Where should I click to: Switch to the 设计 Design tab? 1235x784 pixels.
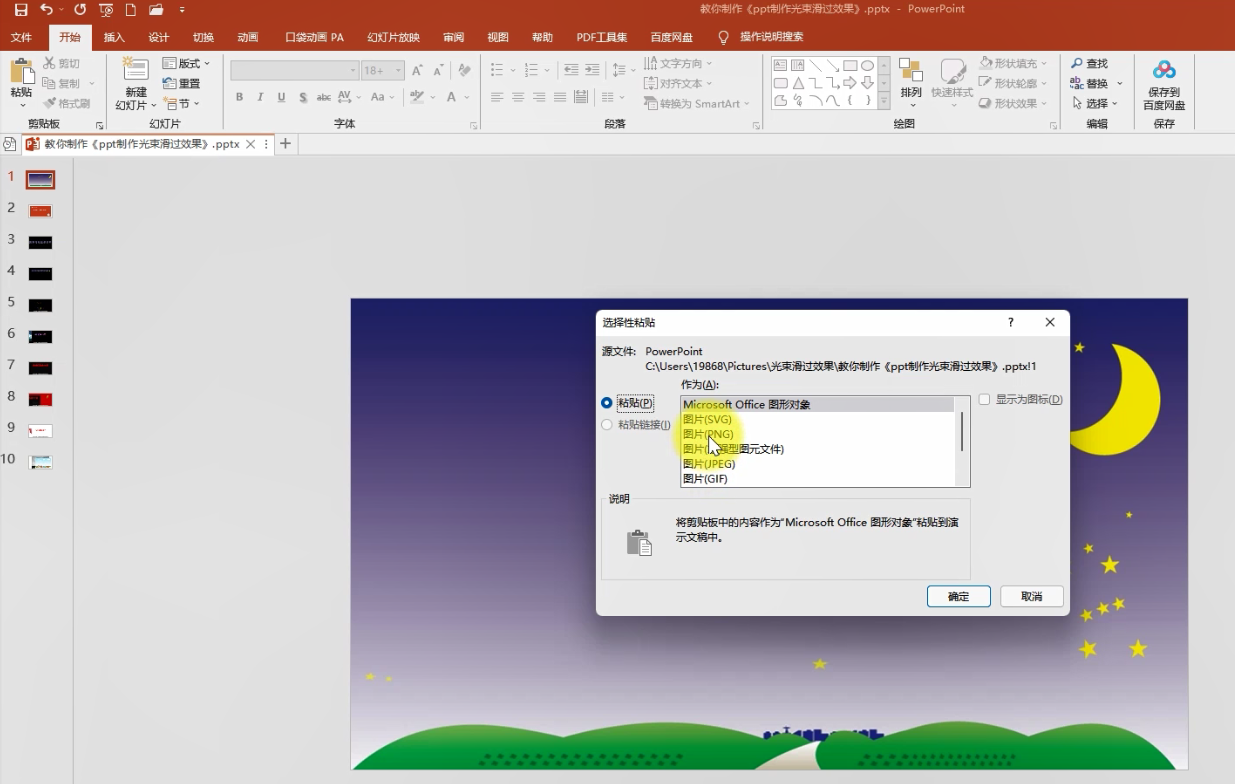pos(158,38)
